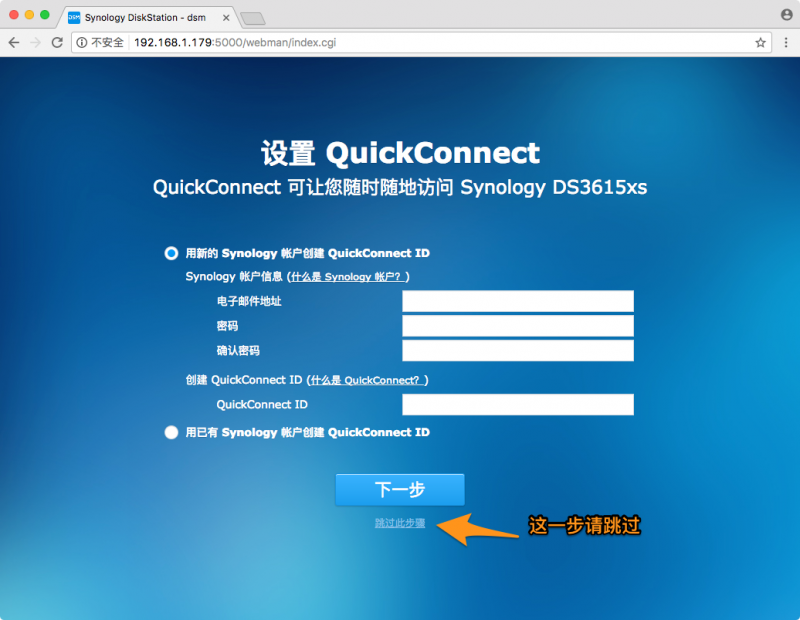Open the Chrome three-dot menu

[x=786, y=42]
